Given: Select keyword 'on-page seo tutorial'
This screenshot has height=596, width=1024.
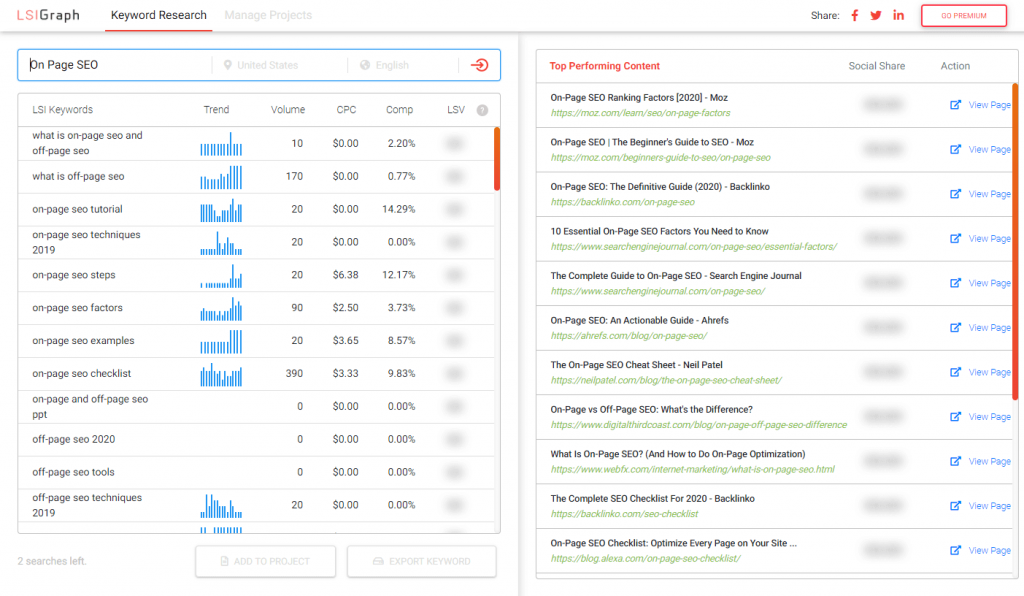Looking at the screenshot, I should pos(77,210).
